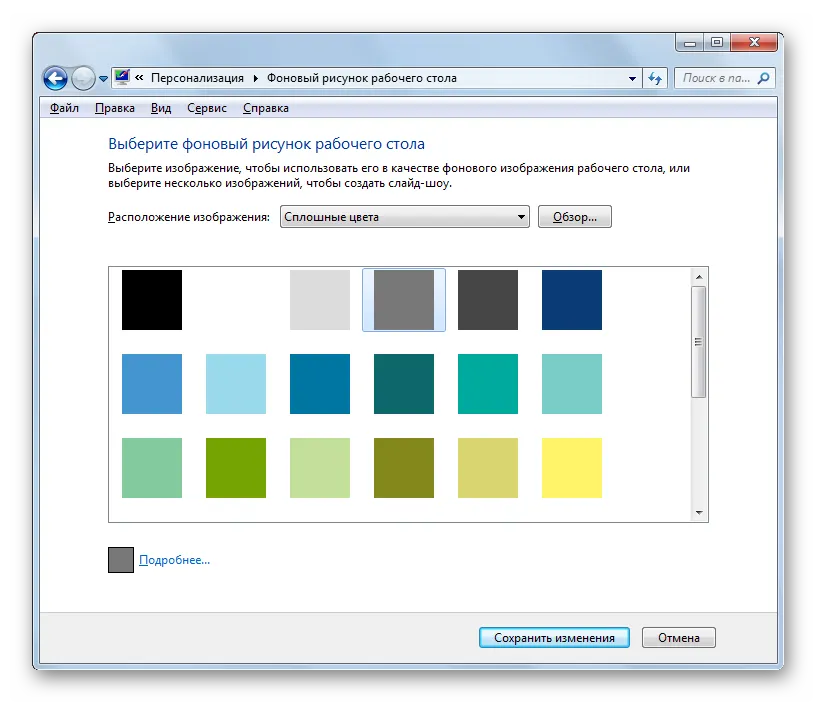Click the refresh arrows icon beside address bar
Viewport: 817px width, 703px height.
pos(655,79)
